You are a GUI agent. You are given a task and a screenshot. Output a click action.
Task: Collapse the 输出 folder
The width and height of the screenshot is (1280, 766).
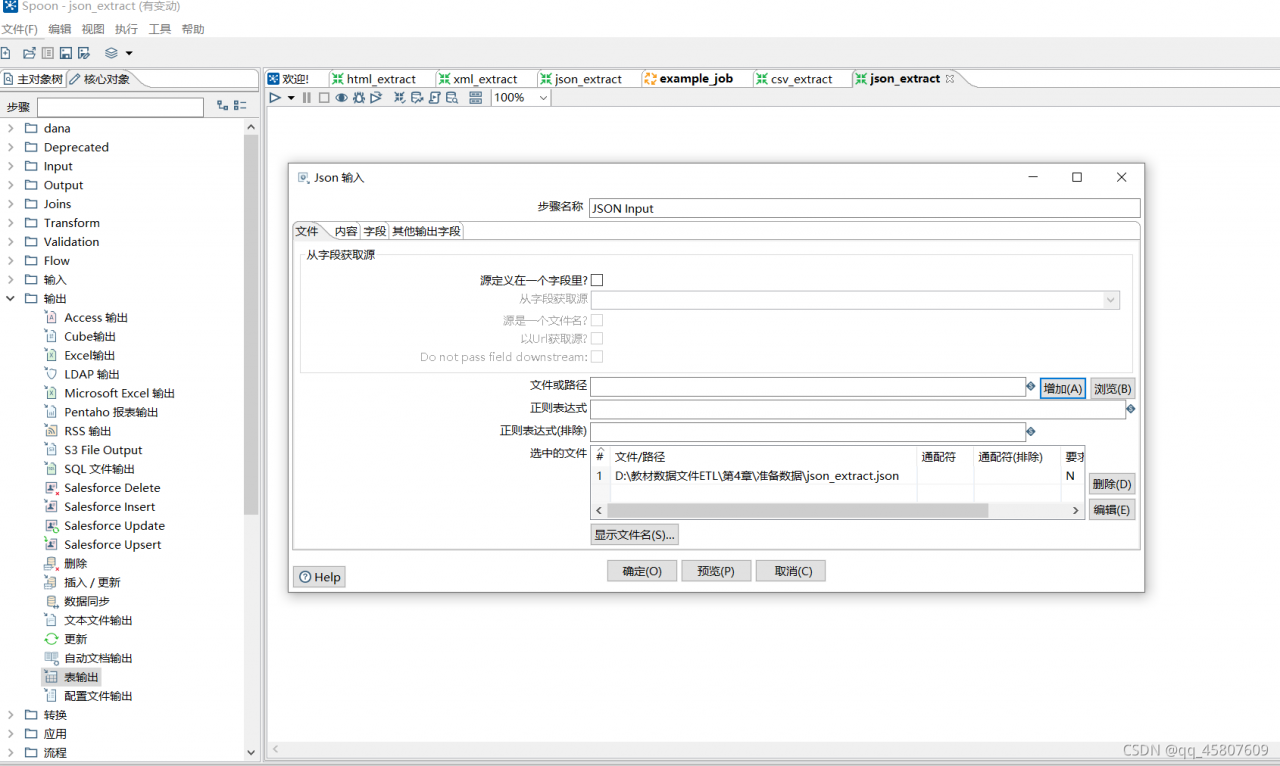click(x=11, y=299)
